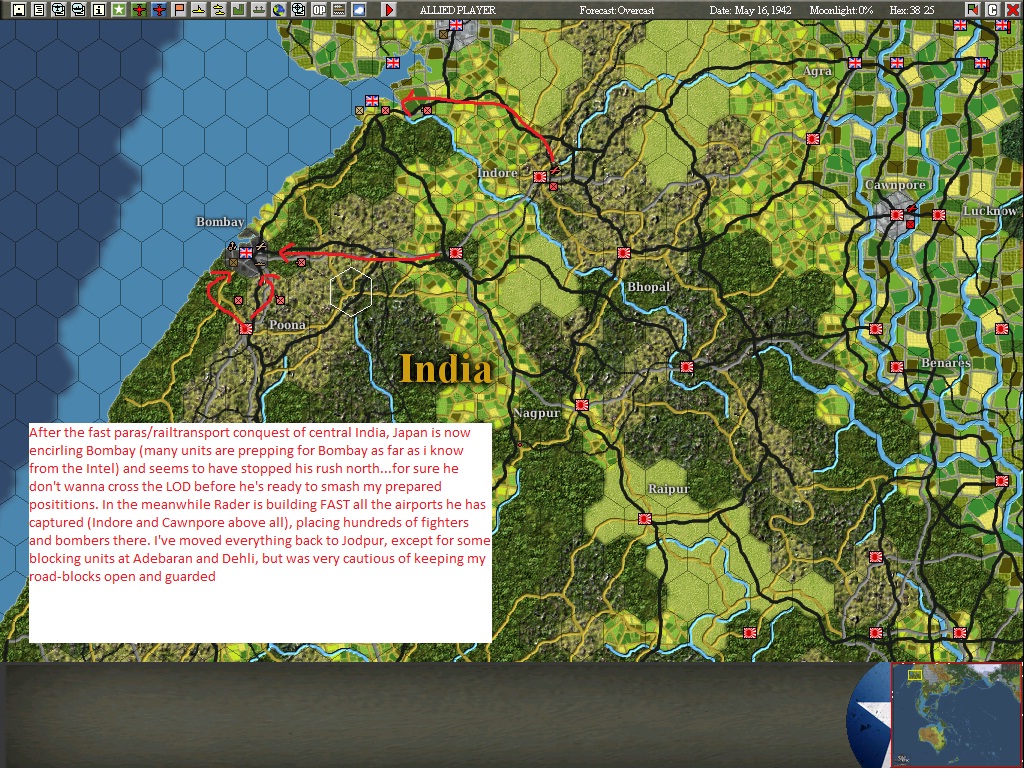
Task: Click the 'C' button top right
Action: (992, 9)
